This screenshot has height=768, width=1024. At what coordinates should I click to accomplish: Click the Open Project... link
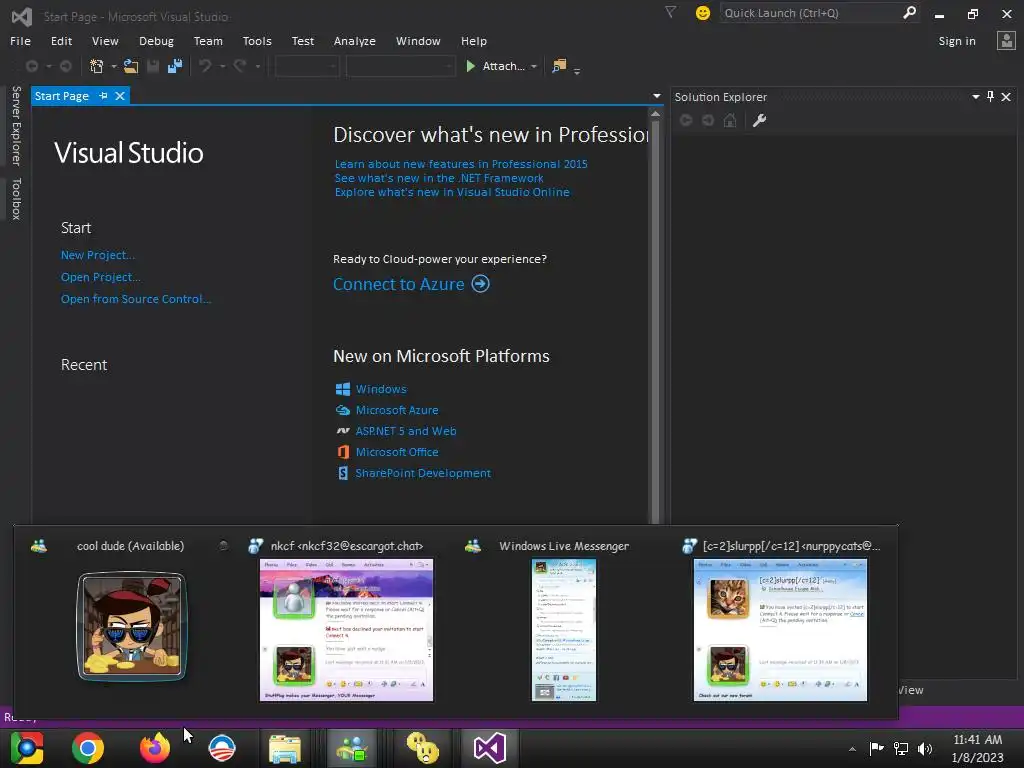(101, 277)
